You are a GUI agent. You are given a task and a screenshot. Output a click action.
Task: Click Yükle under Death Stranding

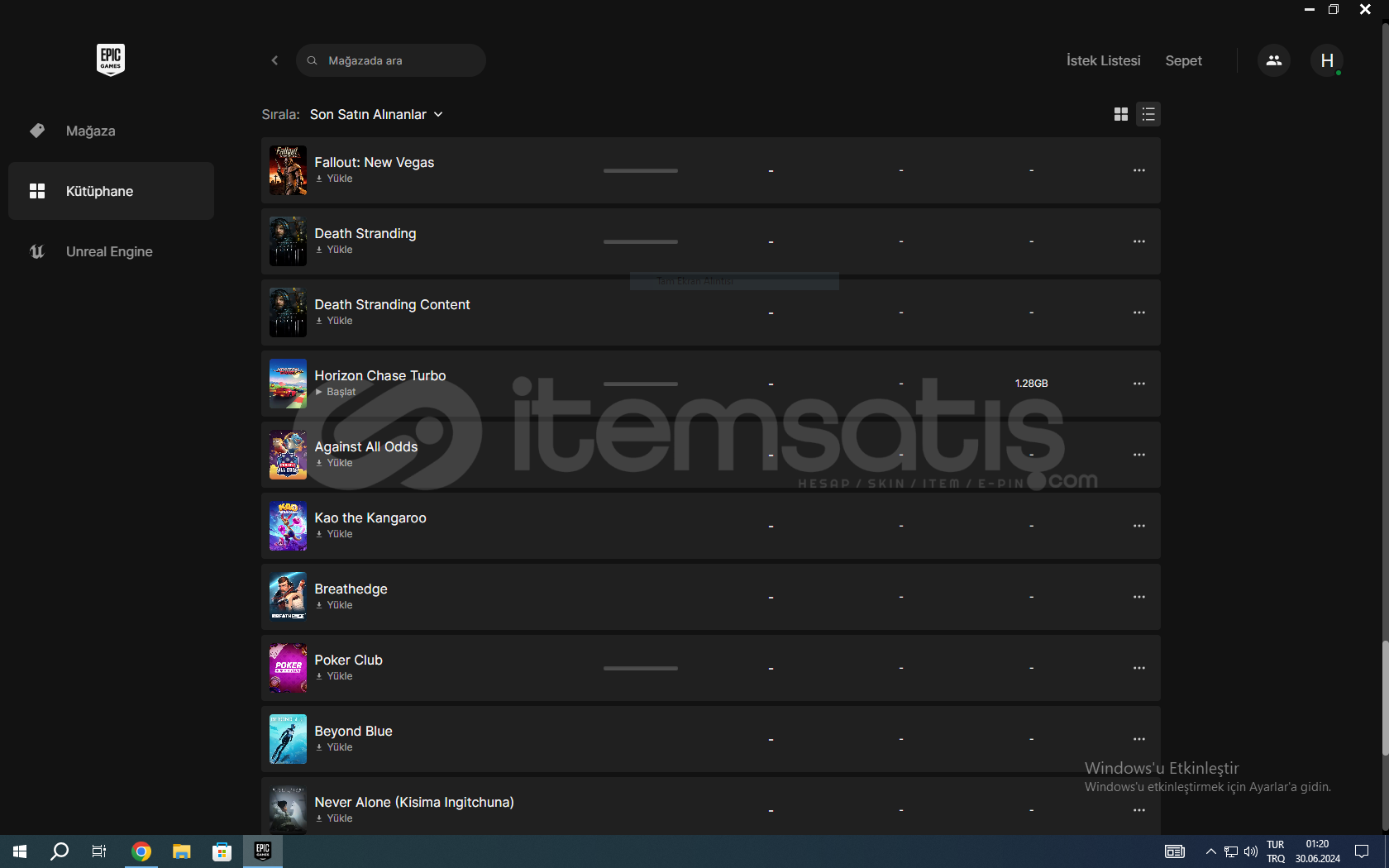334,250
